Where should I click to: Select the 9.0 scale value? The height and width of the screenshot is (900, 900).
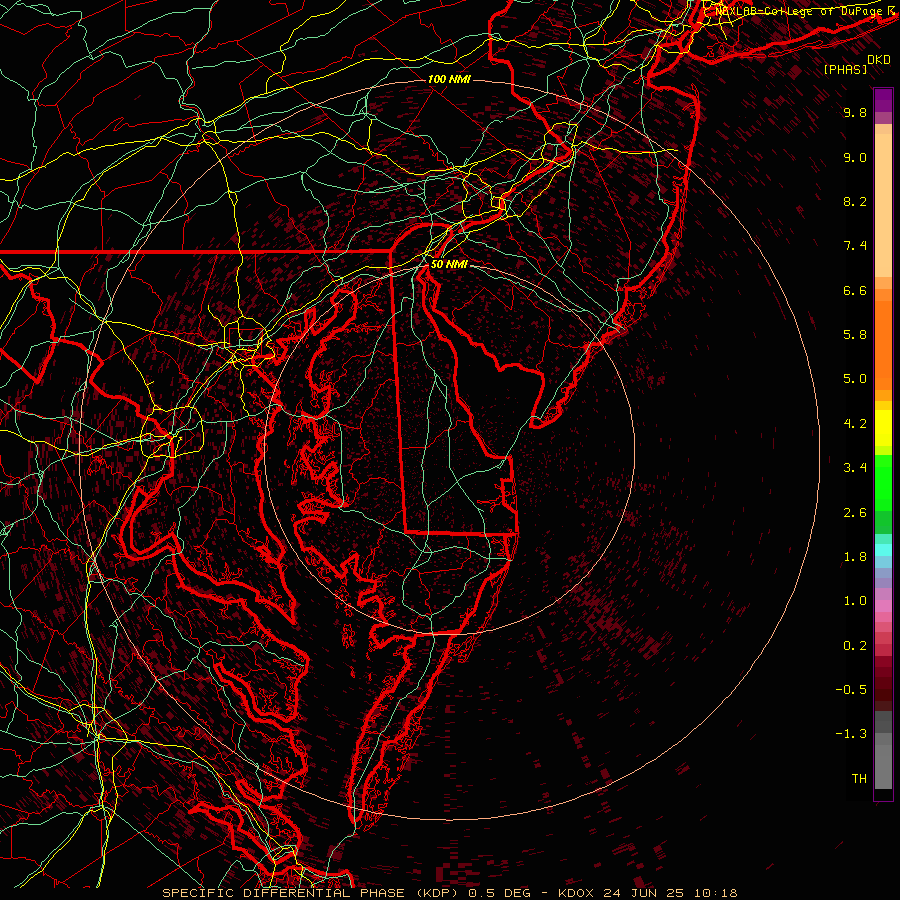(x=855, y=157)
